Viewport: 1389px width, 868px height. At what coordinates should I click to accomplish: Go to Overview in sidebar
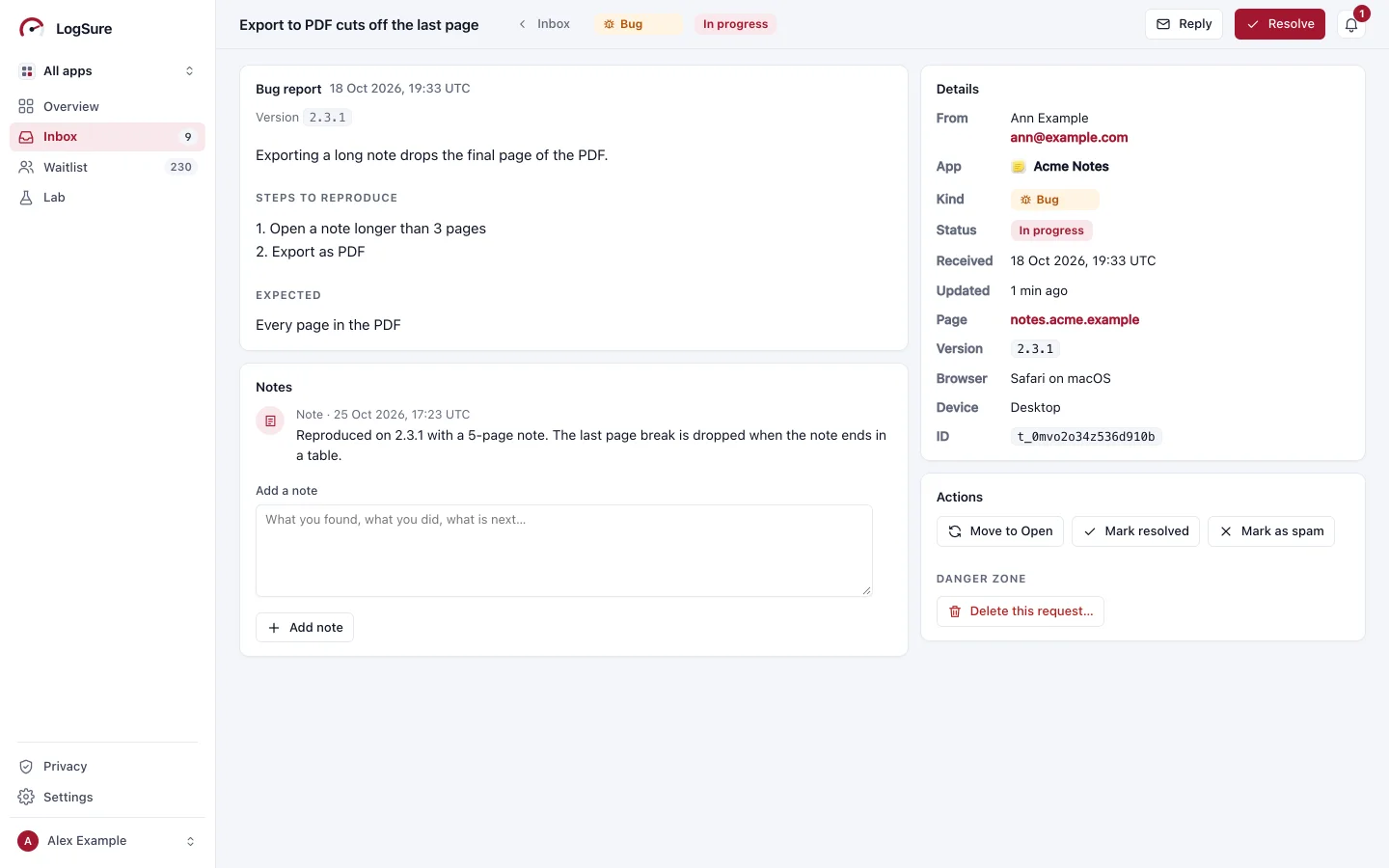[107, 107]
